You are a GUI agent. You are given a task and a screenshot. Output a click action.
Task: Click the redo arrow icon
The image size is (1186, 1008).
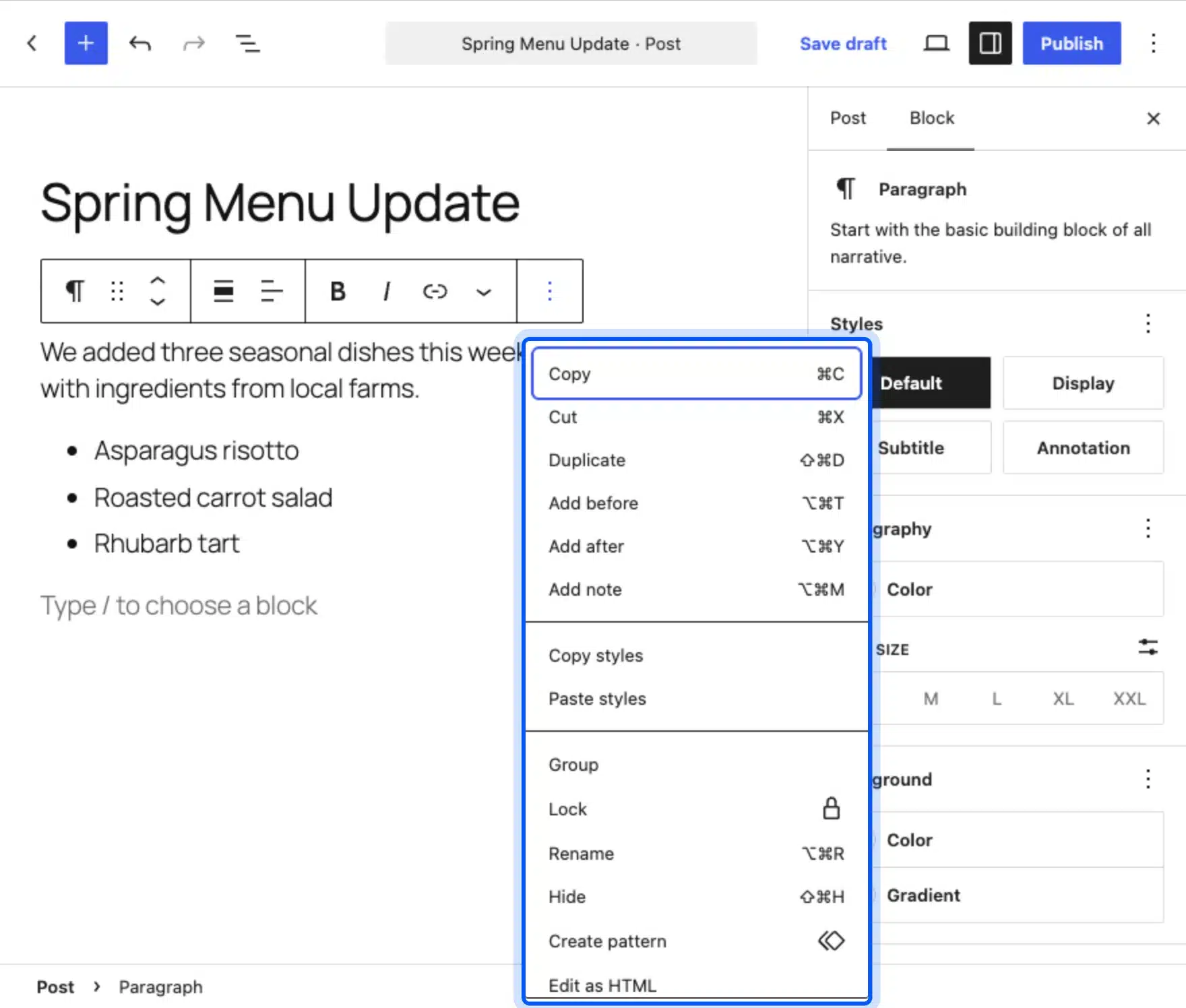pos(194,44)
